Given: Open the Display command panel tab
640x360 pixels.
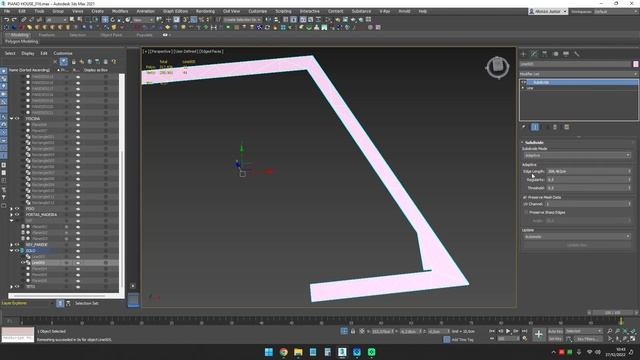Looking at the screenshot, I should [x=566, y=54].
